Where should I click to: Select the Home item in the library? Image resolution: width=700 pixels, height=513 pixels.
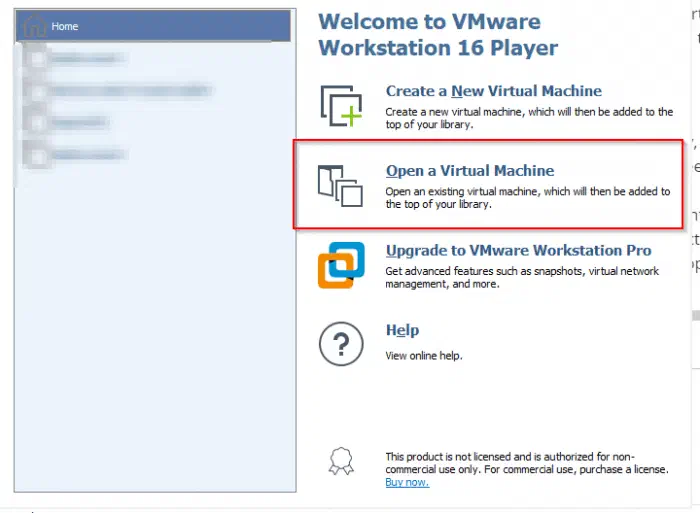click(x=153, y=26)
